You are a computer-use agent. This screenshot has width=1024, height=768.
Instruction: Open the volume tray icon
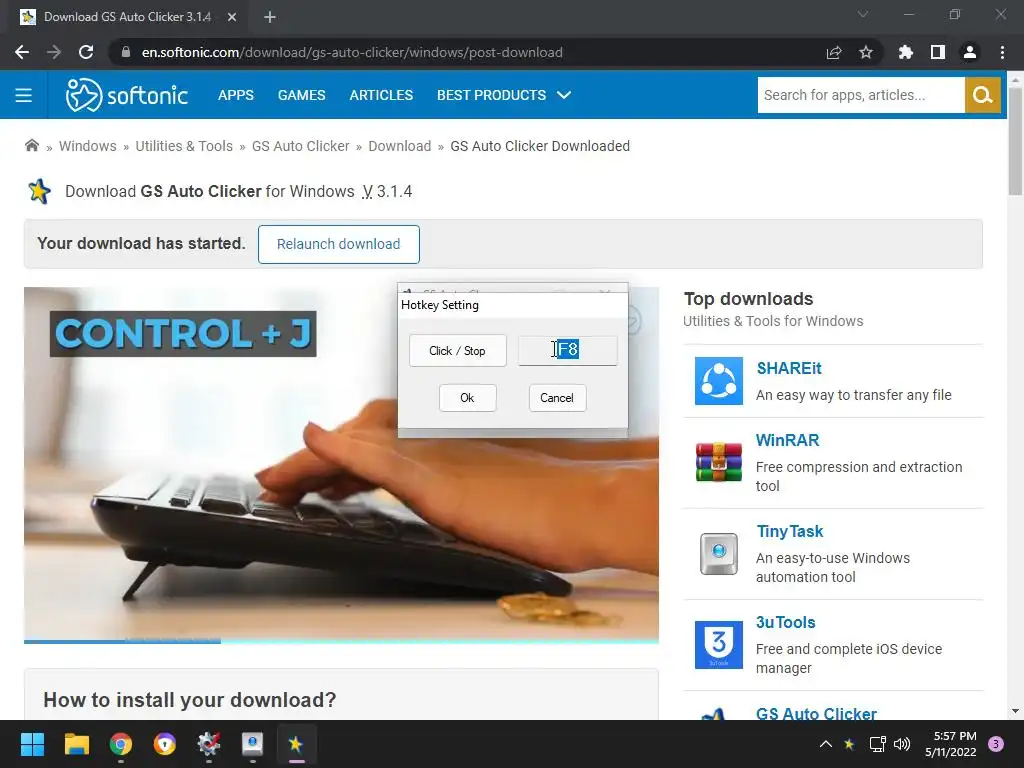coord(902,744)
